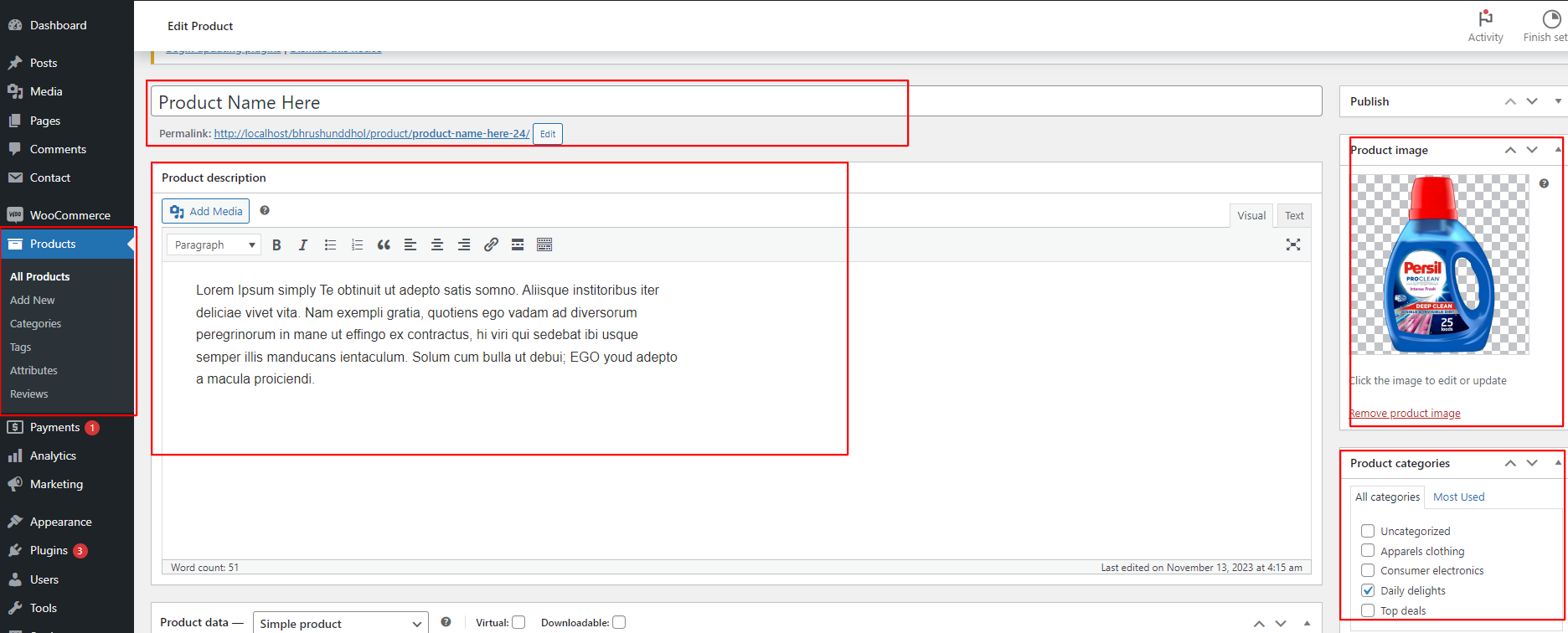Collapse the Publish panel toggle arrow
1568x633 pixels.
1557,101
